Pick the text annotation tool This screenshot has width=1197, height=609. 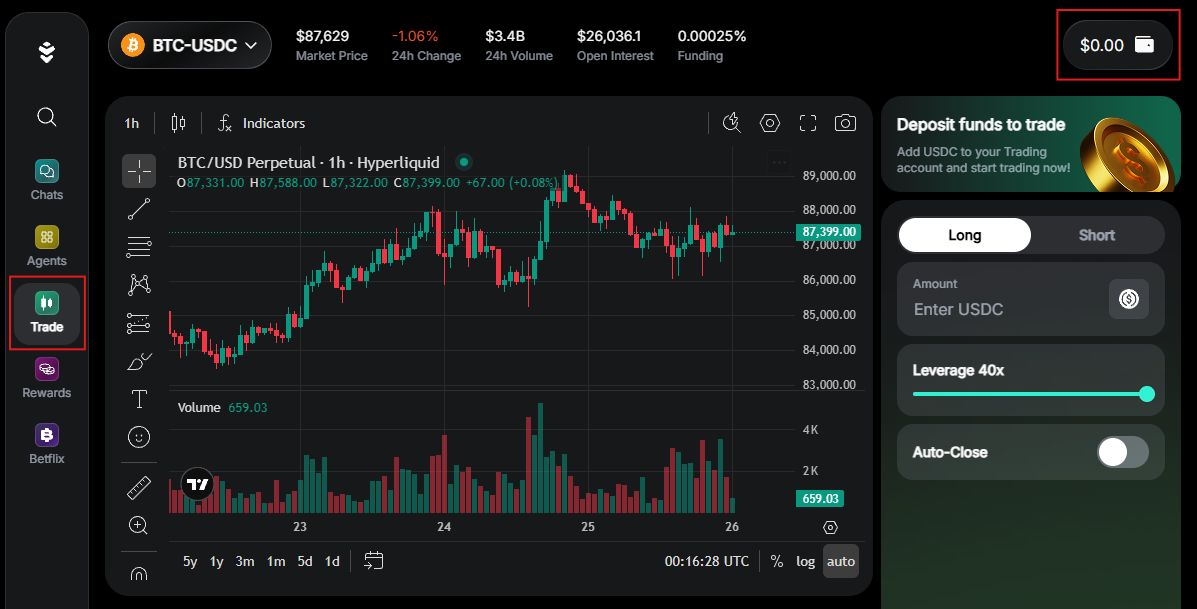pyautogui.click(x=139, y=399)
